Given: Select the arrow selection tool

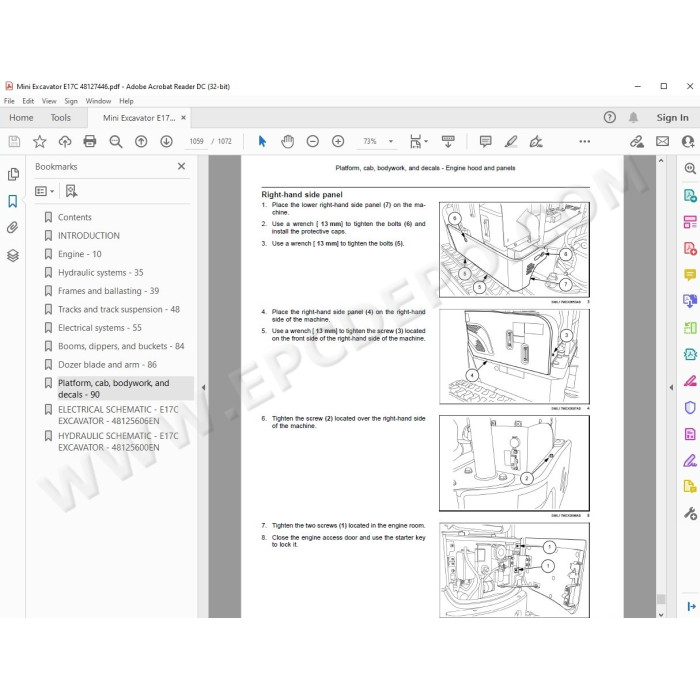Looking at the screenshot, I should click(262, 142).
